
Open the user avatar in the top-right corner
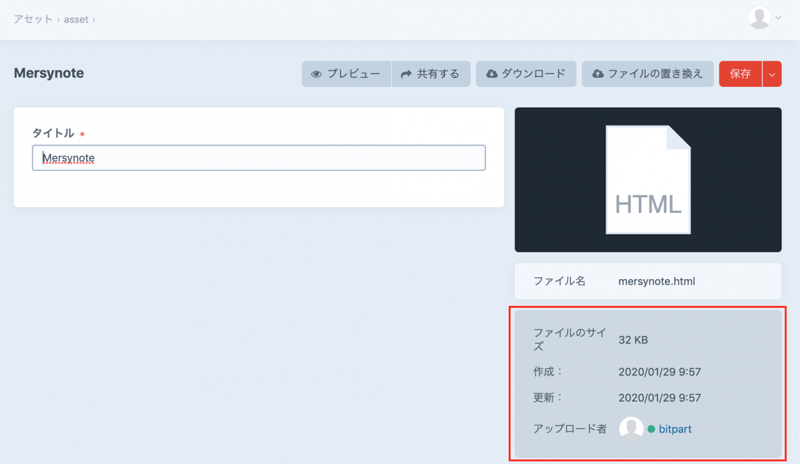[x=759, y=18]
